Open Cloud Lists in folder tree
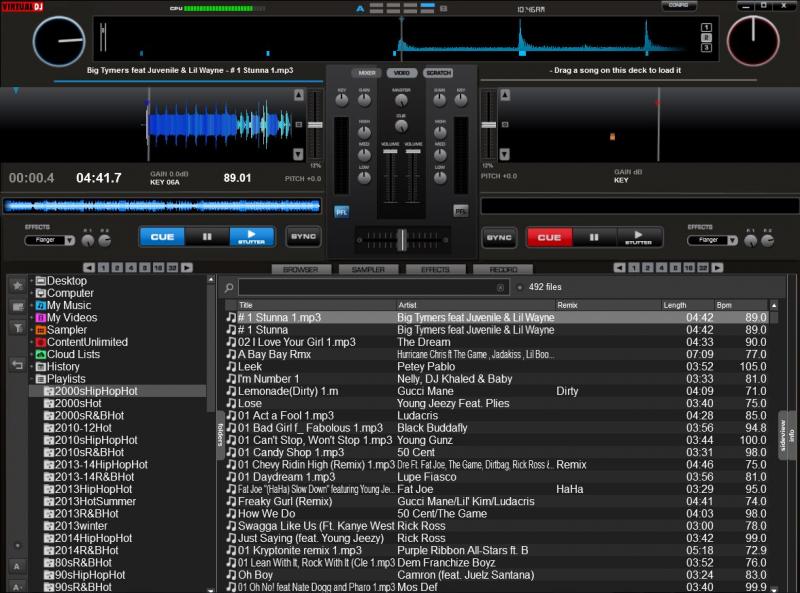The image size is (800, 593). tap(68, 354)
